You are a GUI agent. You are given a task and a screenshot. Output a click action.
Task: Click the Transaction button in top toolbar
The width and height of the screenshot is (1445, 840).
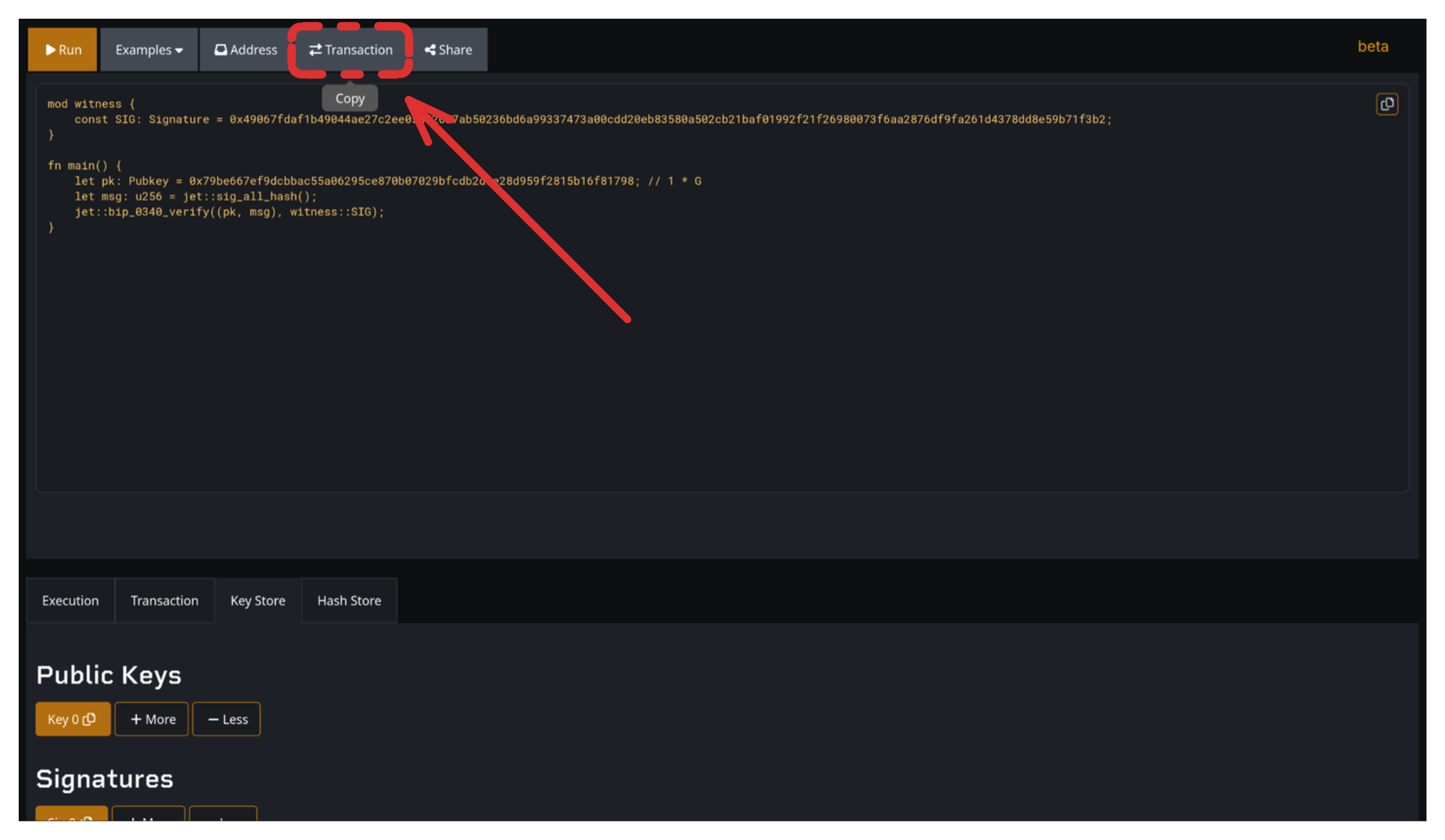click(x=350, y=50)
